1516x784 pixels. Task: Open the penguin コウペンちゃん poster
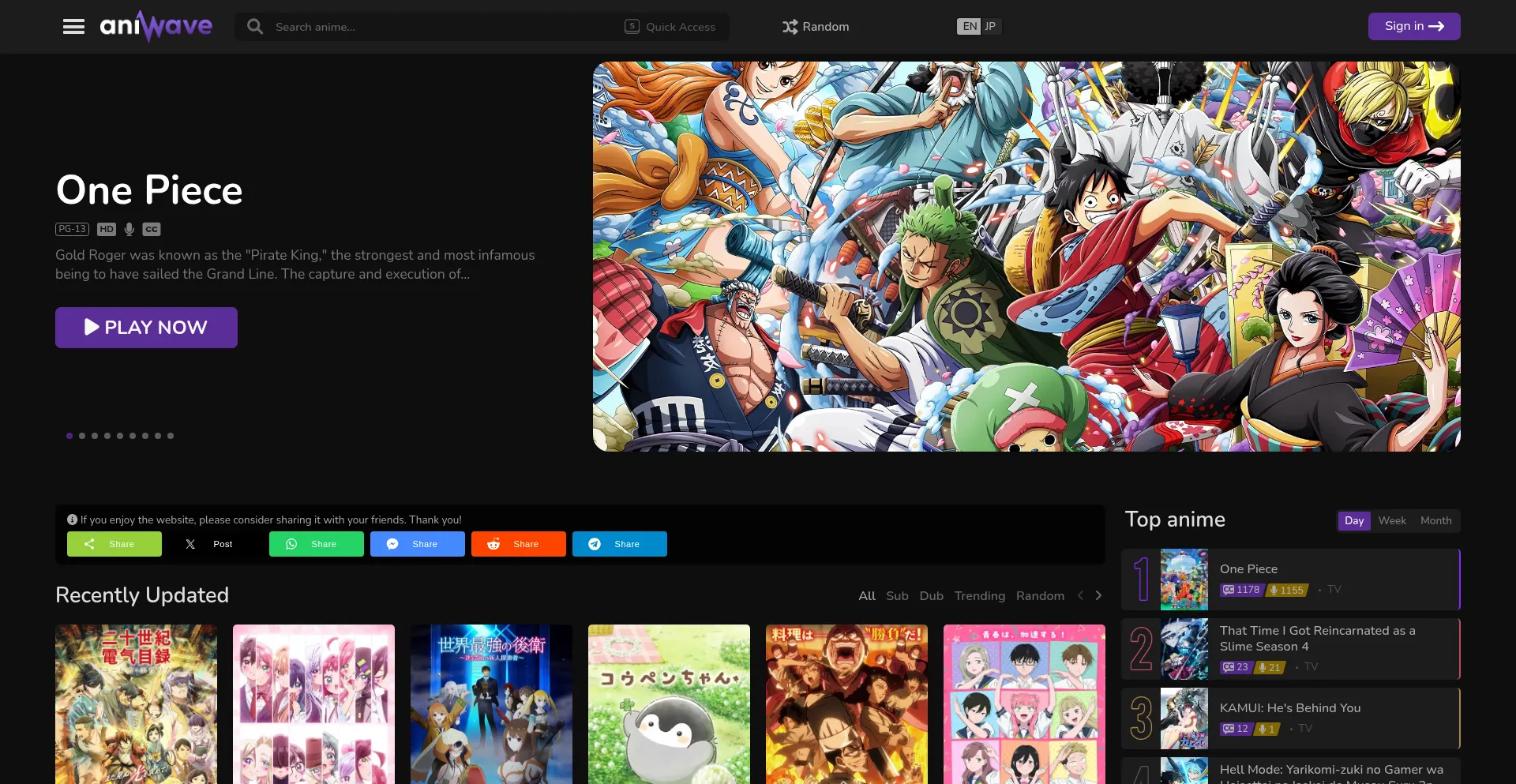tap(669, 704)
